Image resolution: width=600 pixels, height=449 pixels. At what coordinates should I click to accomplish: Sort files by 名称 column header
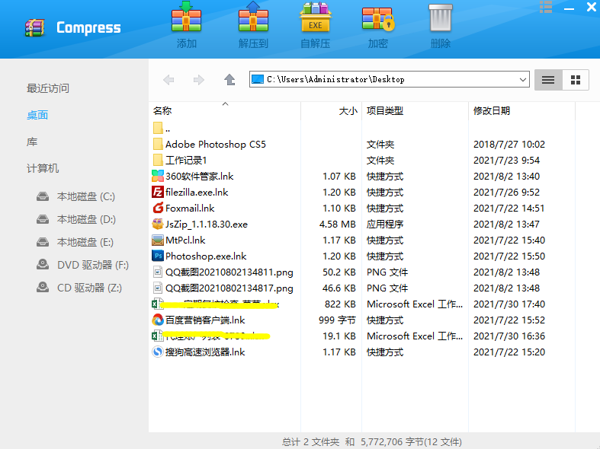(x=163, y=111)
